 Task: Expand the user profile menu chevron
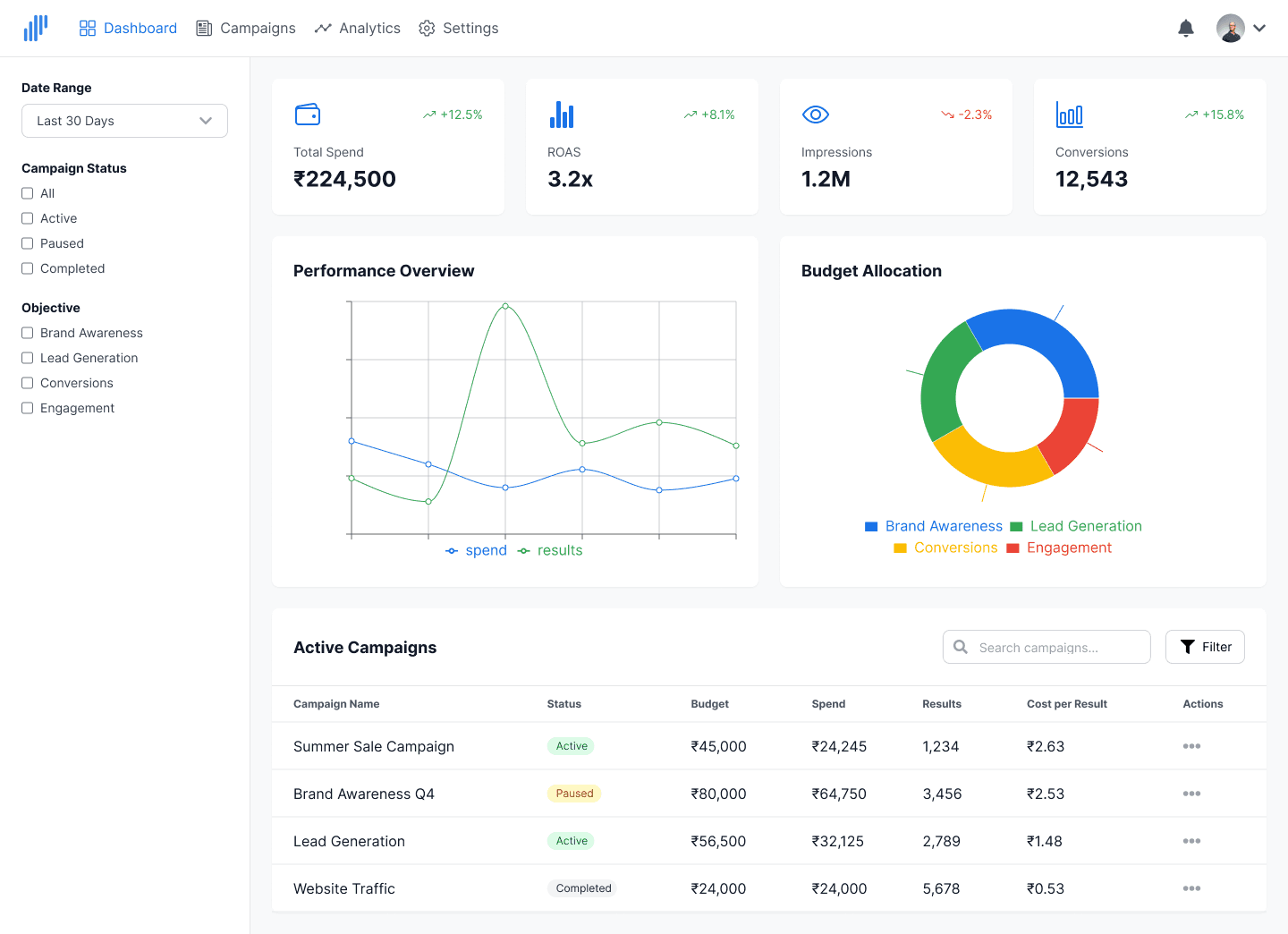(x=1259, y=29)
